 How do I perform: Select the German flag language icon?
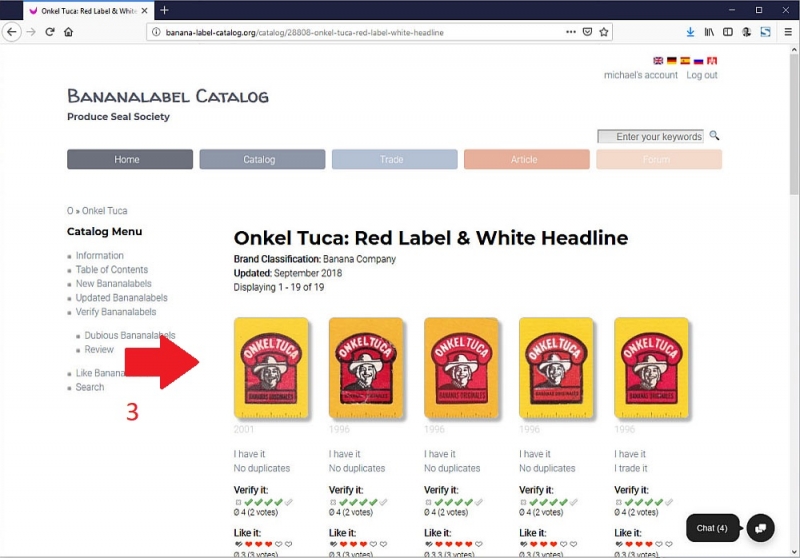(x=671, y=61)
